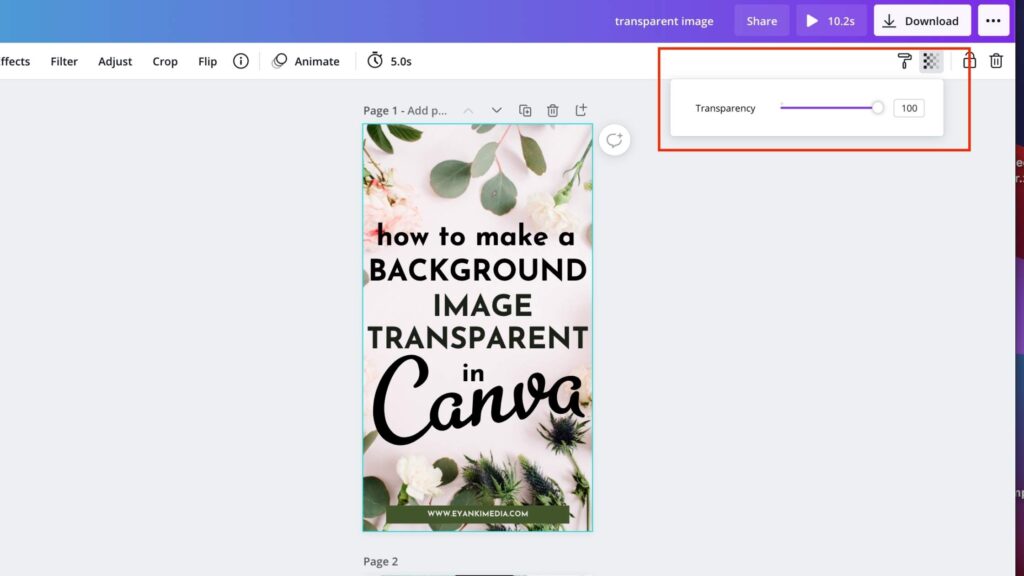1024x576 pixels.
Task: Expand Page 1 options with the down chevron
Action: (x=496, y=110)
